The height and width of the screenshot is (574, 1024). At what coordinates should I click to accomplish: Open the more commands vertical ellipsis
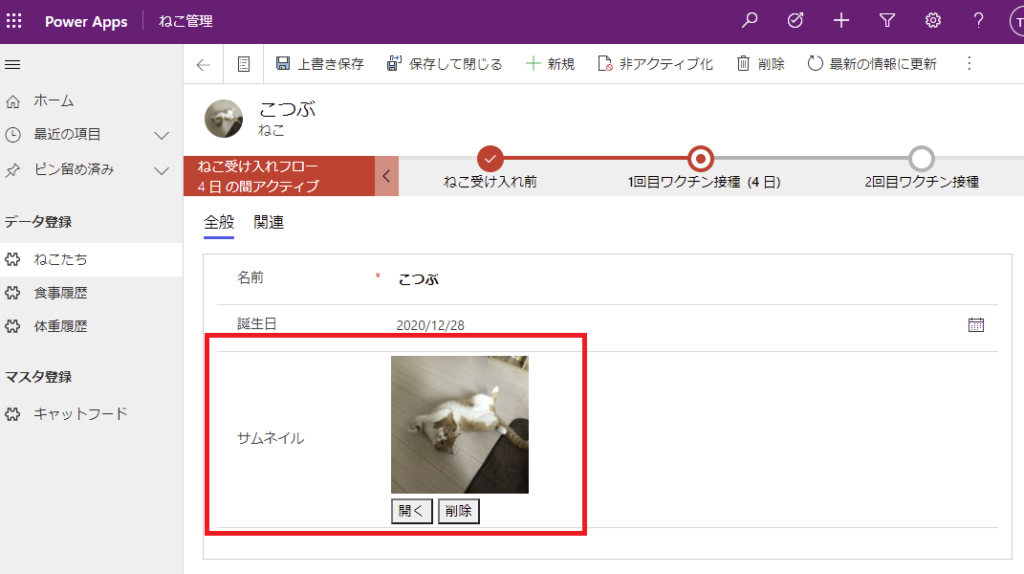pos(969,63)
